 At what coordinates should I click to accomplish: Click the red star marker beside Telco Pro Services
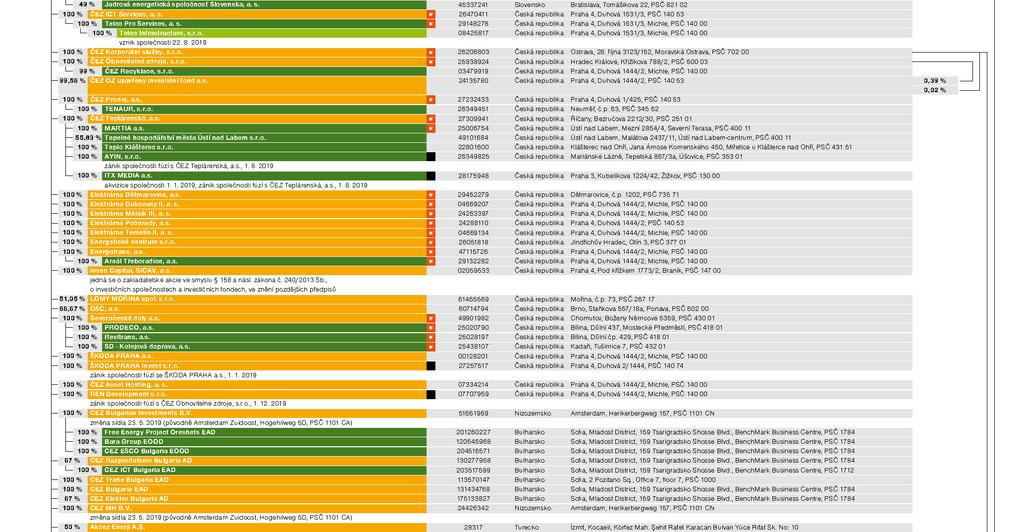tap(430, 23)
